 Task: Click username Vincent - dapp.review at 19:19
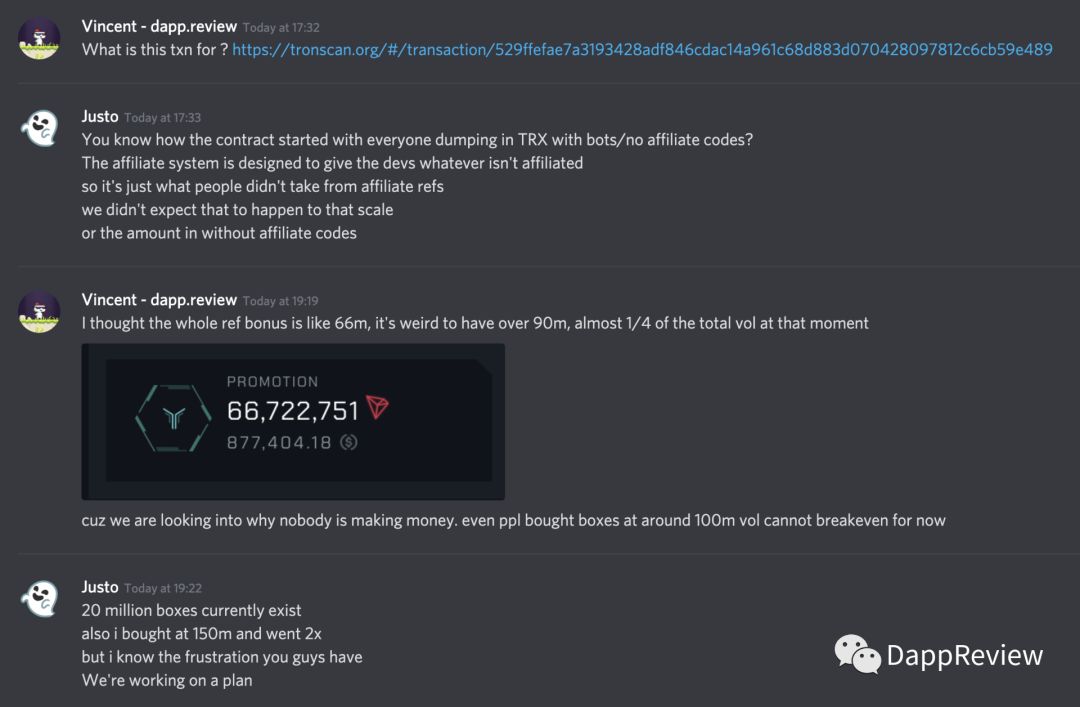159,300
